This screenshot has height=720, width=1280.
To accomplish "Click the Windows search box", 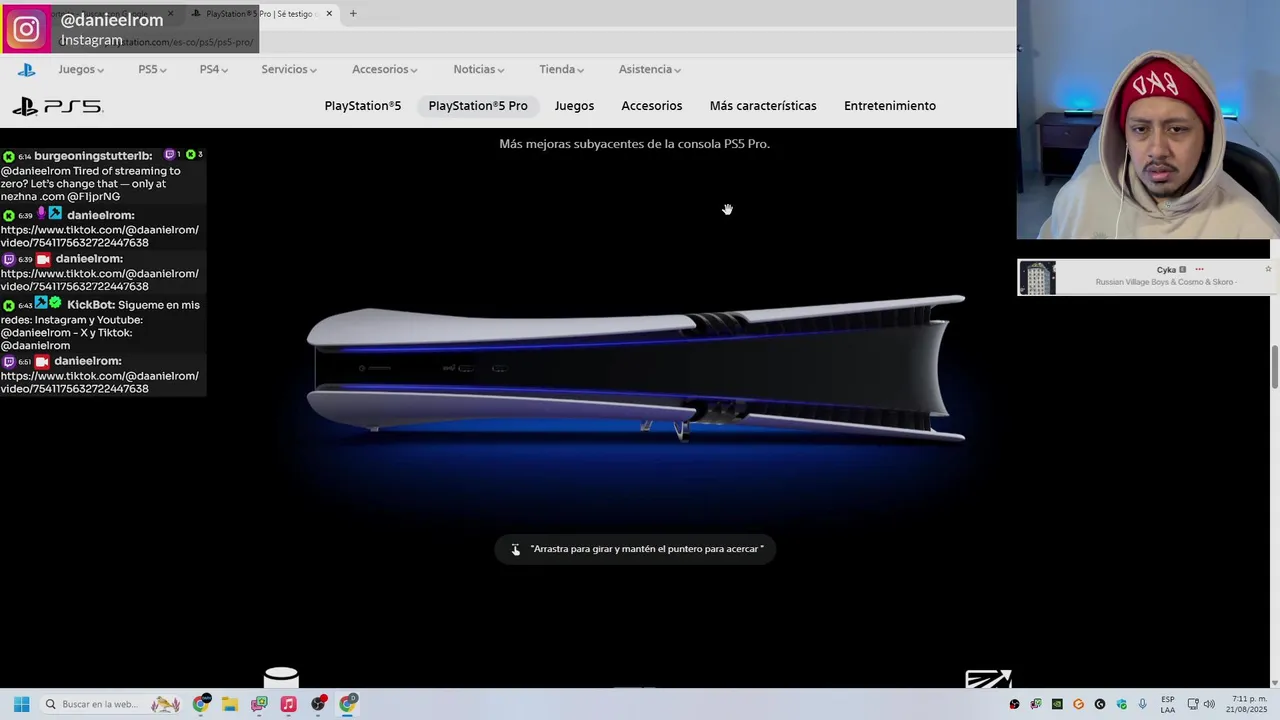I will pos(112,704).
